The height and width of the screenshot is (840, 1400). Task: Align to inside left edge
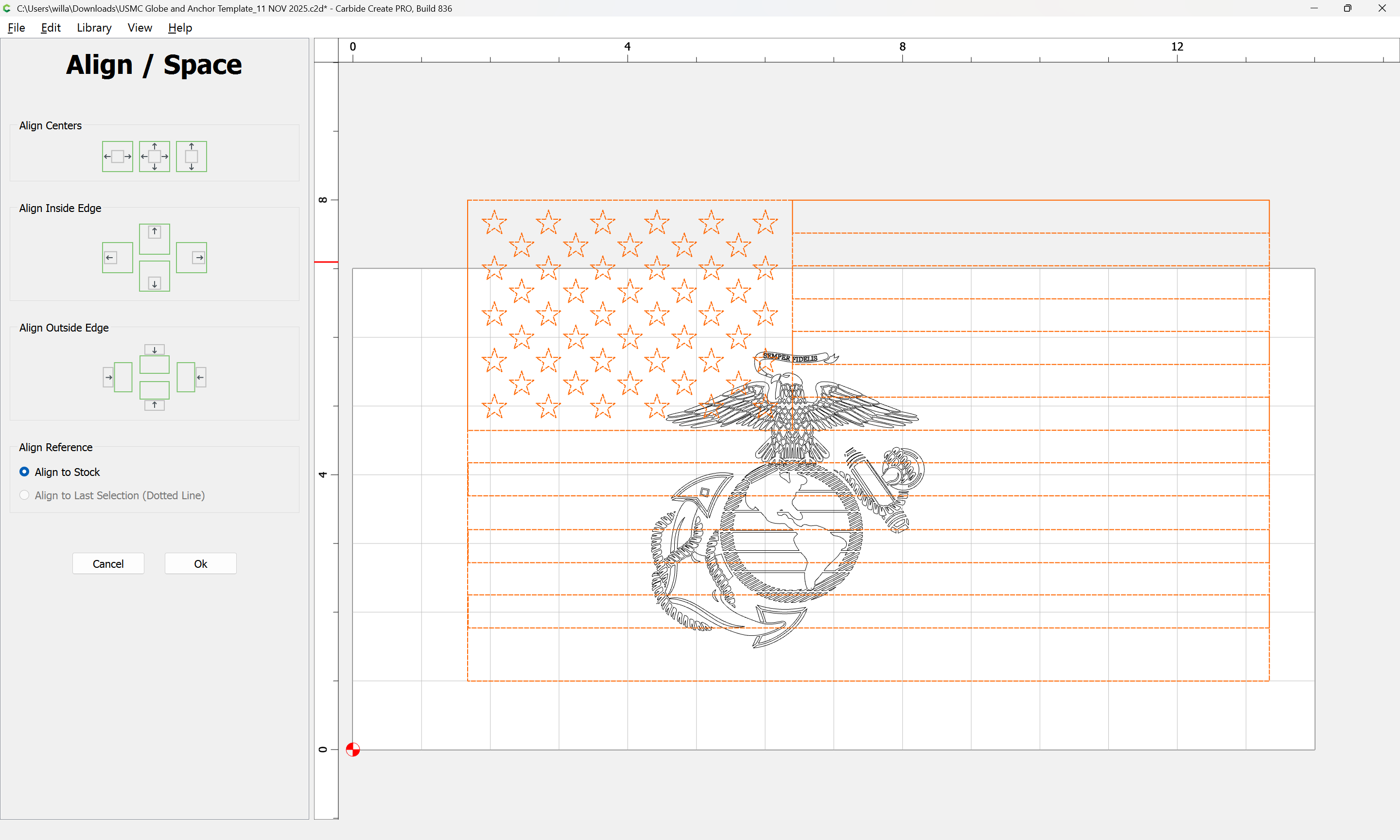coord(117,258)
